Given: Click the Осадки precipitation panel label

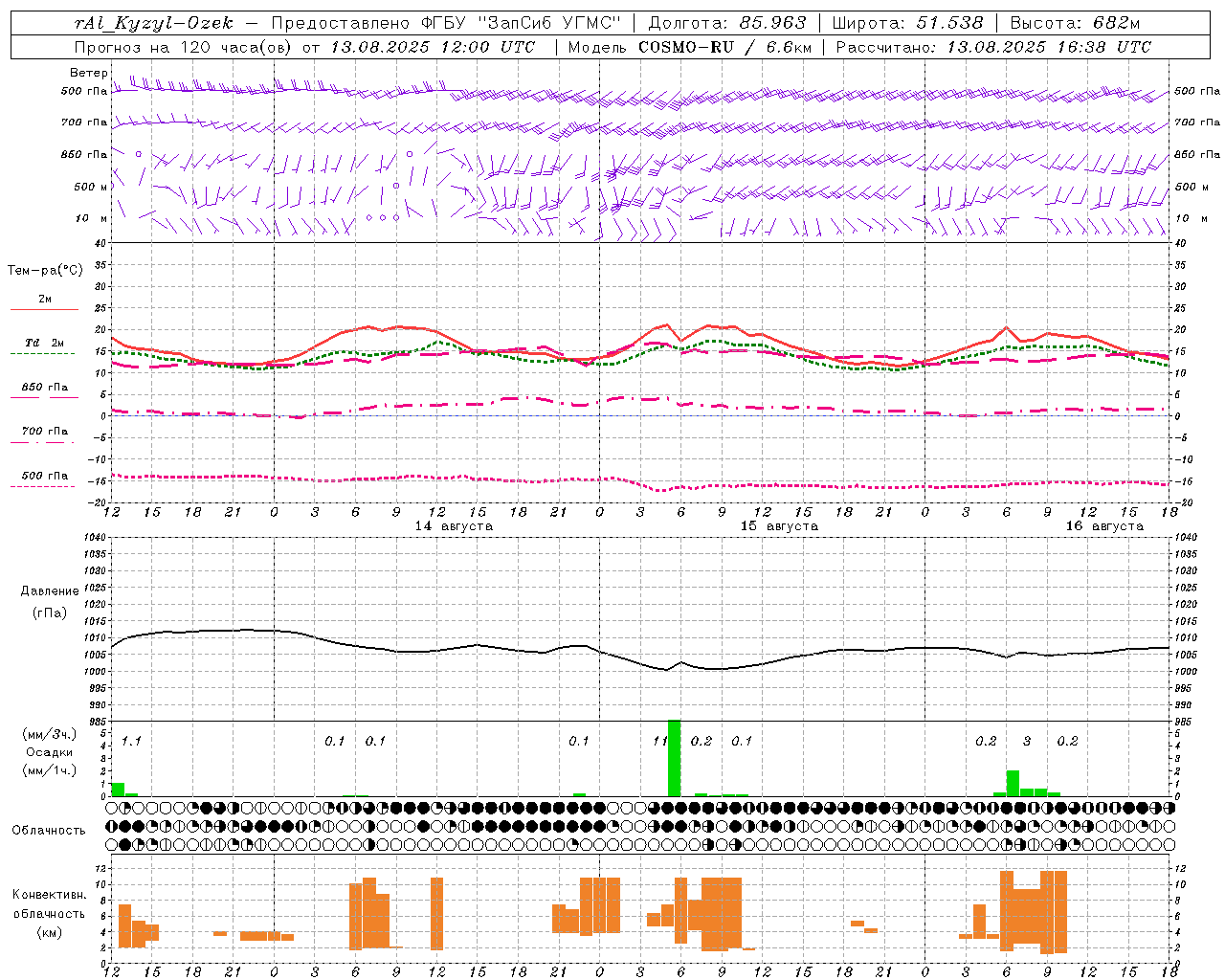Looking at the screenshot, I should [49, 752].
